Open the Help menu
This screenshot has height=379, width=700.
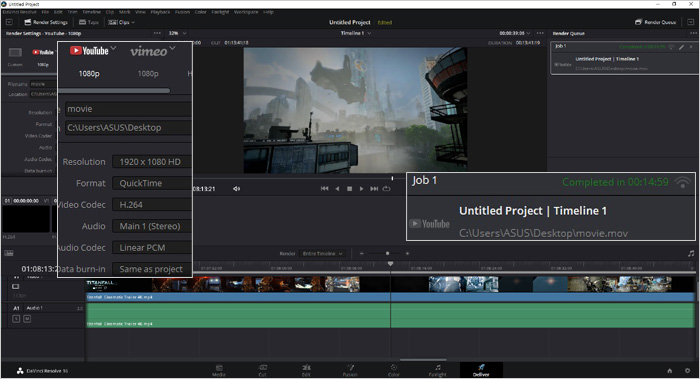pyautogui.click(x=268, y=12)
